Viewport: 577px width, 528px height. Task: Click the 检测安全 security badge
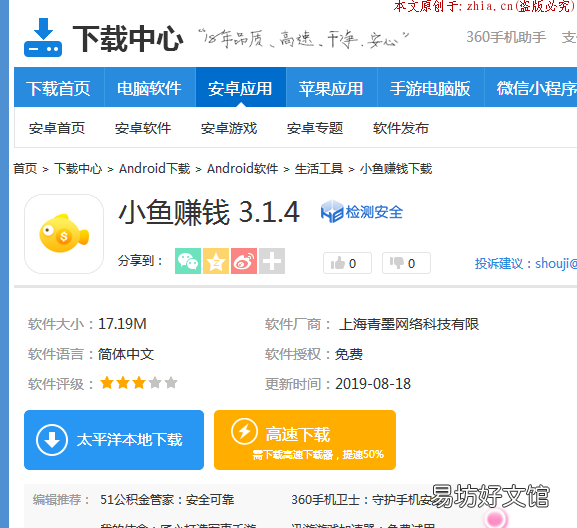point(362,212)
